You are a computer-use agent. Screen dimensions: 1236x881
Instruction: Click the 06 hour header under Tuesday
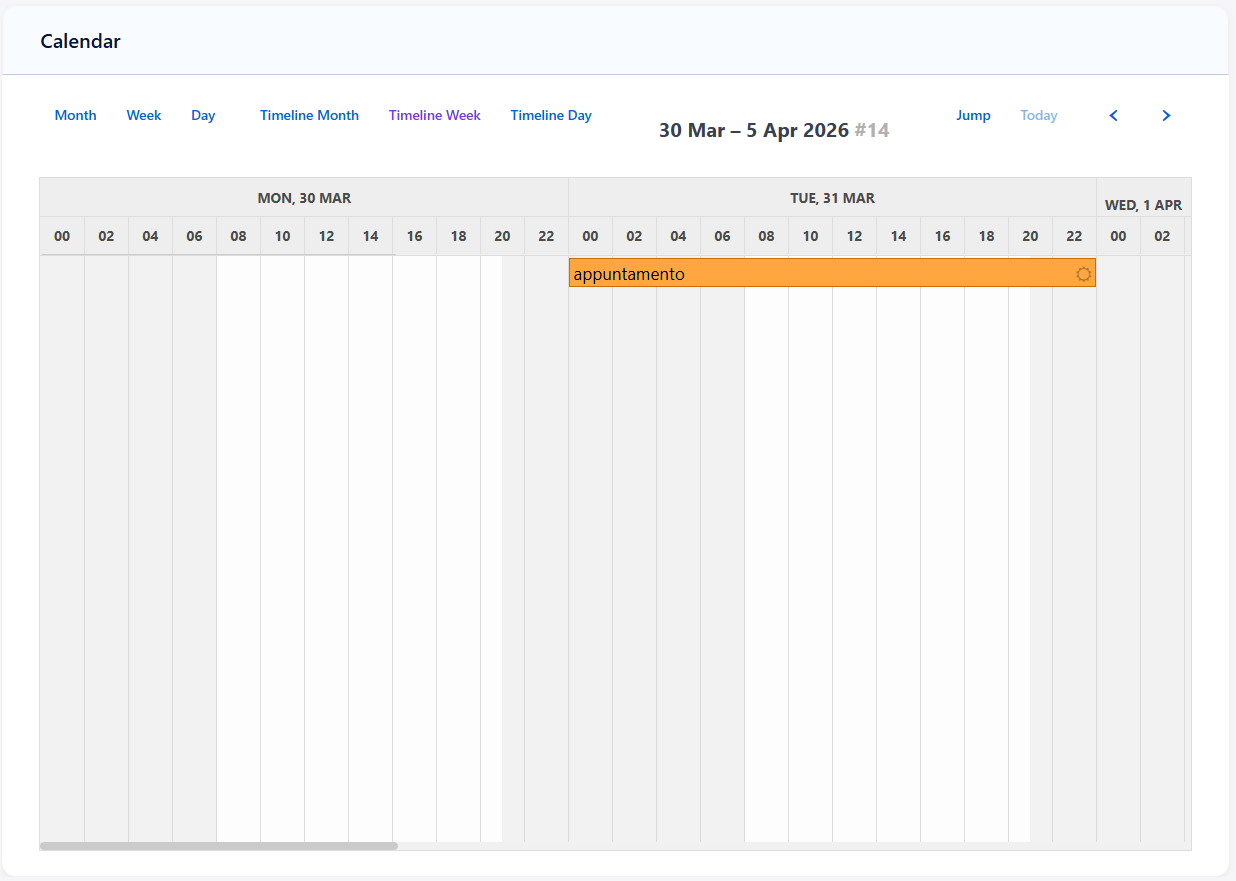722,237
